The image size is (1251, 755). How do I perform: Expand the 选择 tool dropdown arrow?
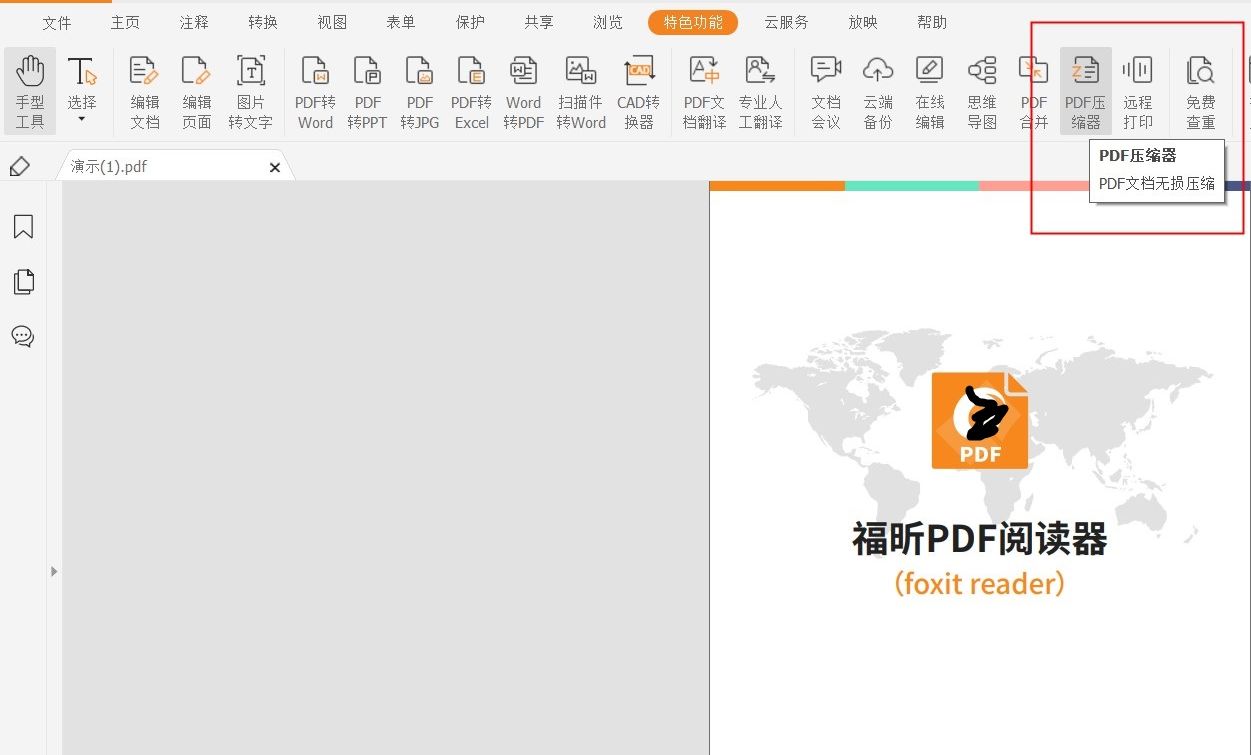click(82, 118)
